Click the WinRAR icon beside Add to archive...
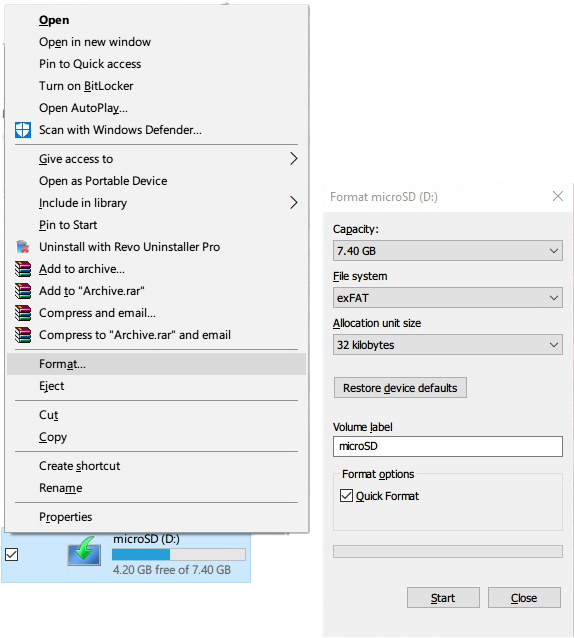This screenshot has height=638, width=574. 23,269
